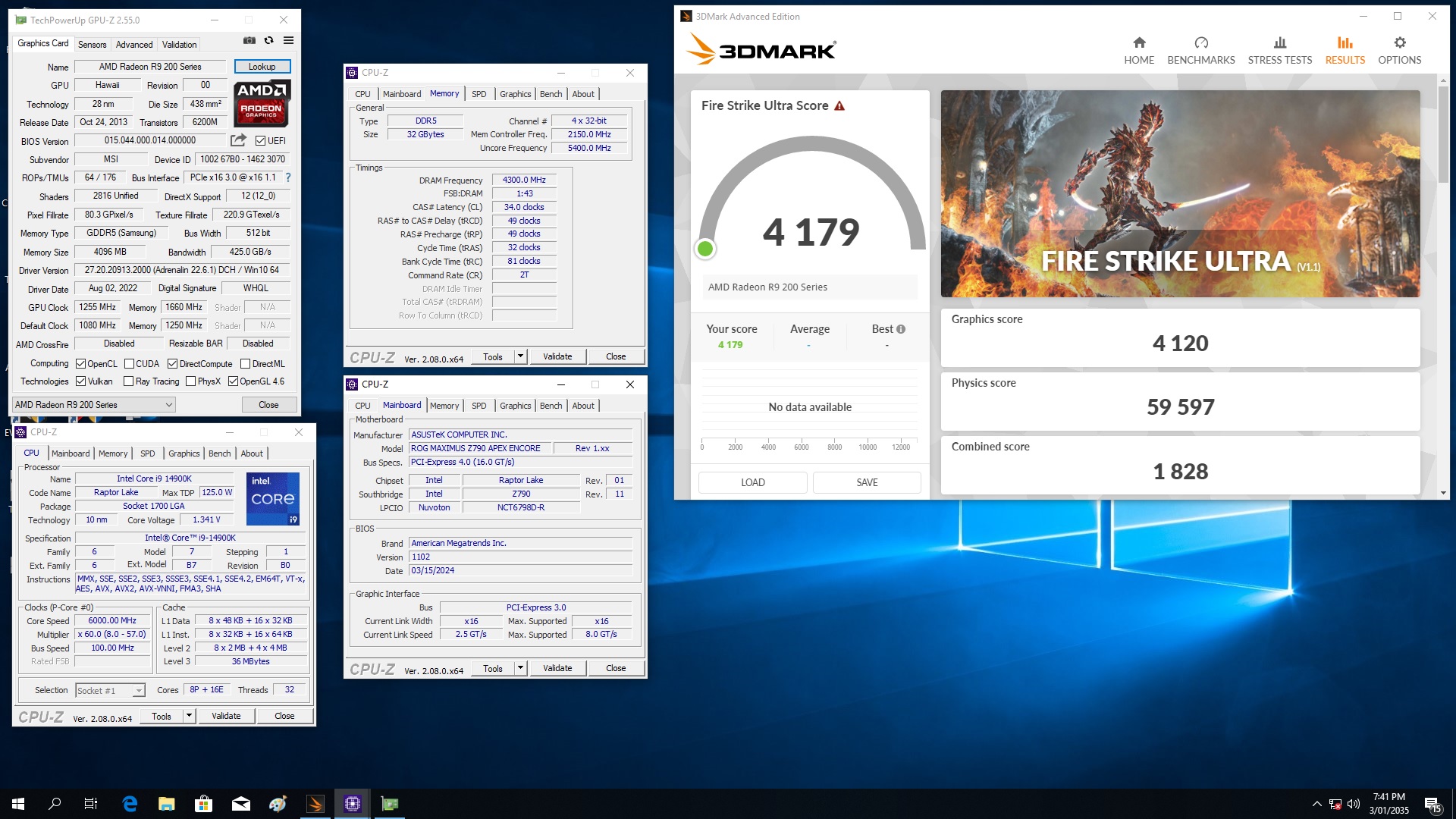Click the score gauge green indicator

[705, 249]
